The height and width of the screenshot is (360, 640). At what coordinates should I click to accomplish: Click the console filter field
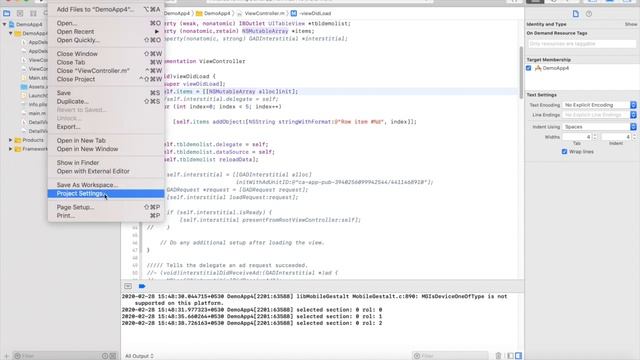tap(450, 356)
